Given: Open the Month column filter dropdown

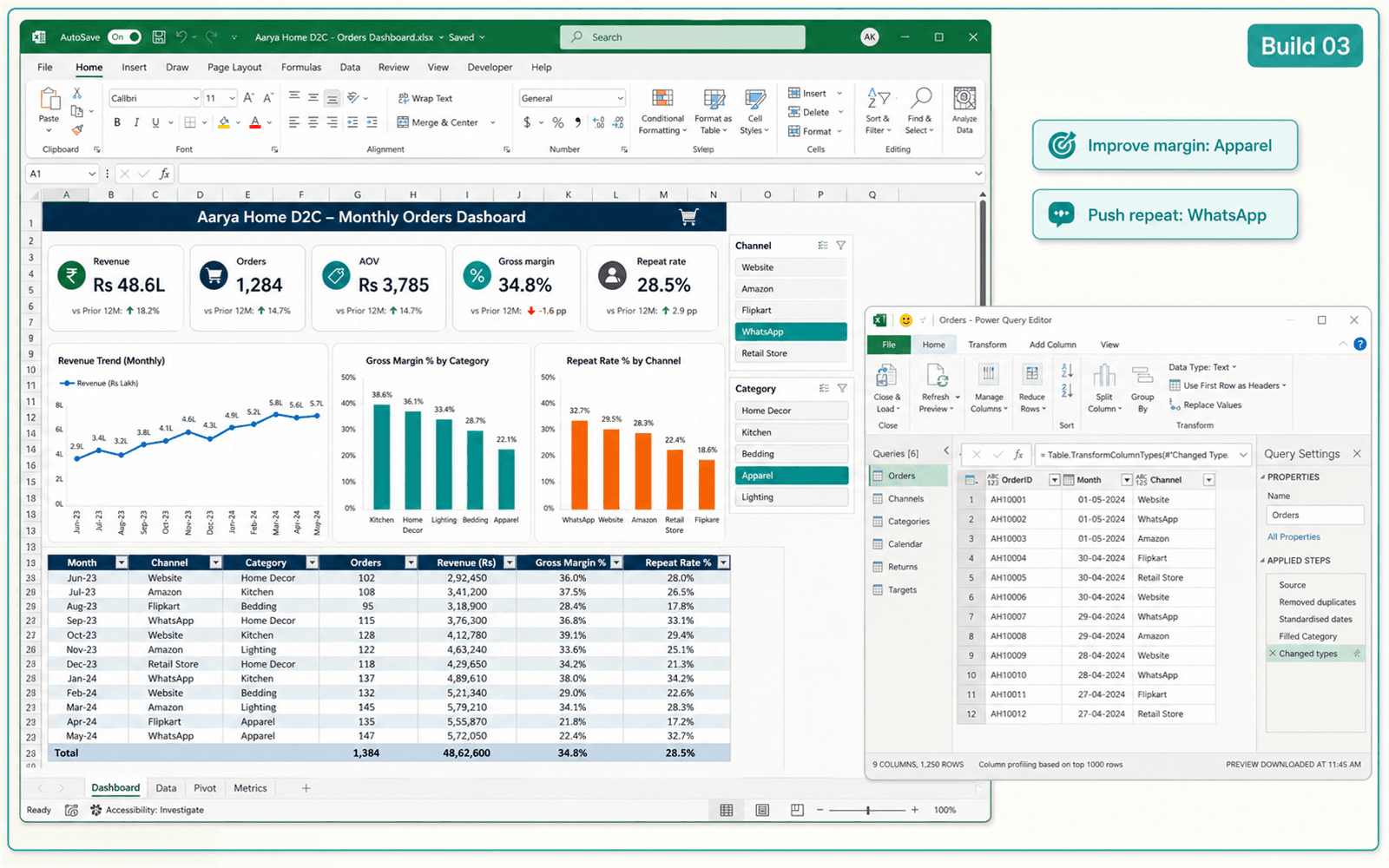Looking at the screenshot, I should pos(122,562).
